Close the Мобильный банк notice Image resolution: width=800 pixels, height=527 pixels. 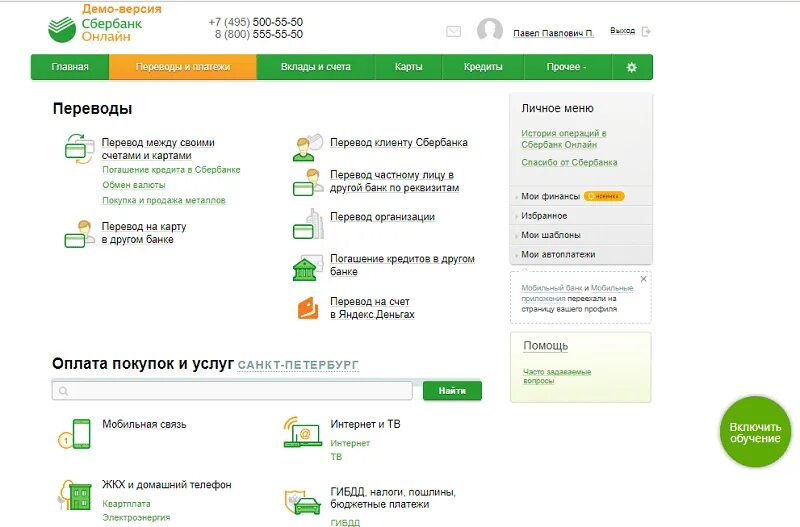[643, 279]
